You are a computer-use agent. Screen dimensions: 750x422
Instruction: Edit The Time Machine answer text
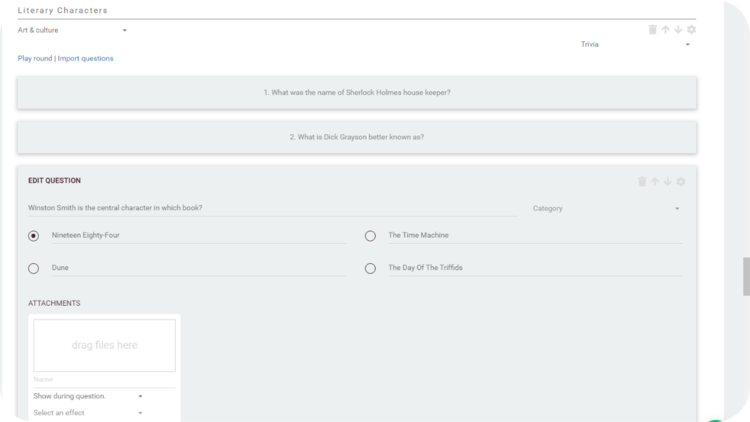pos(536,235)
